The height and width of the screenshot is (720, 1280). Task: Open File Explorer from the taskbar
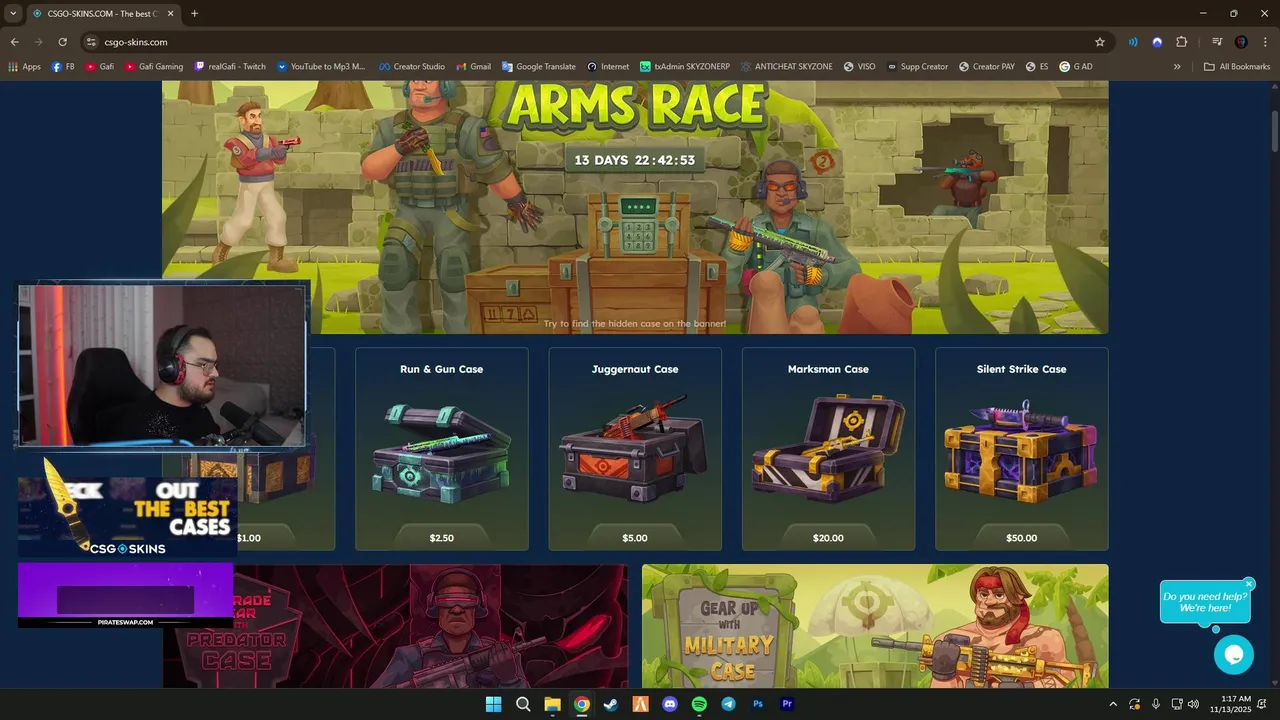(x=552, y=704)
